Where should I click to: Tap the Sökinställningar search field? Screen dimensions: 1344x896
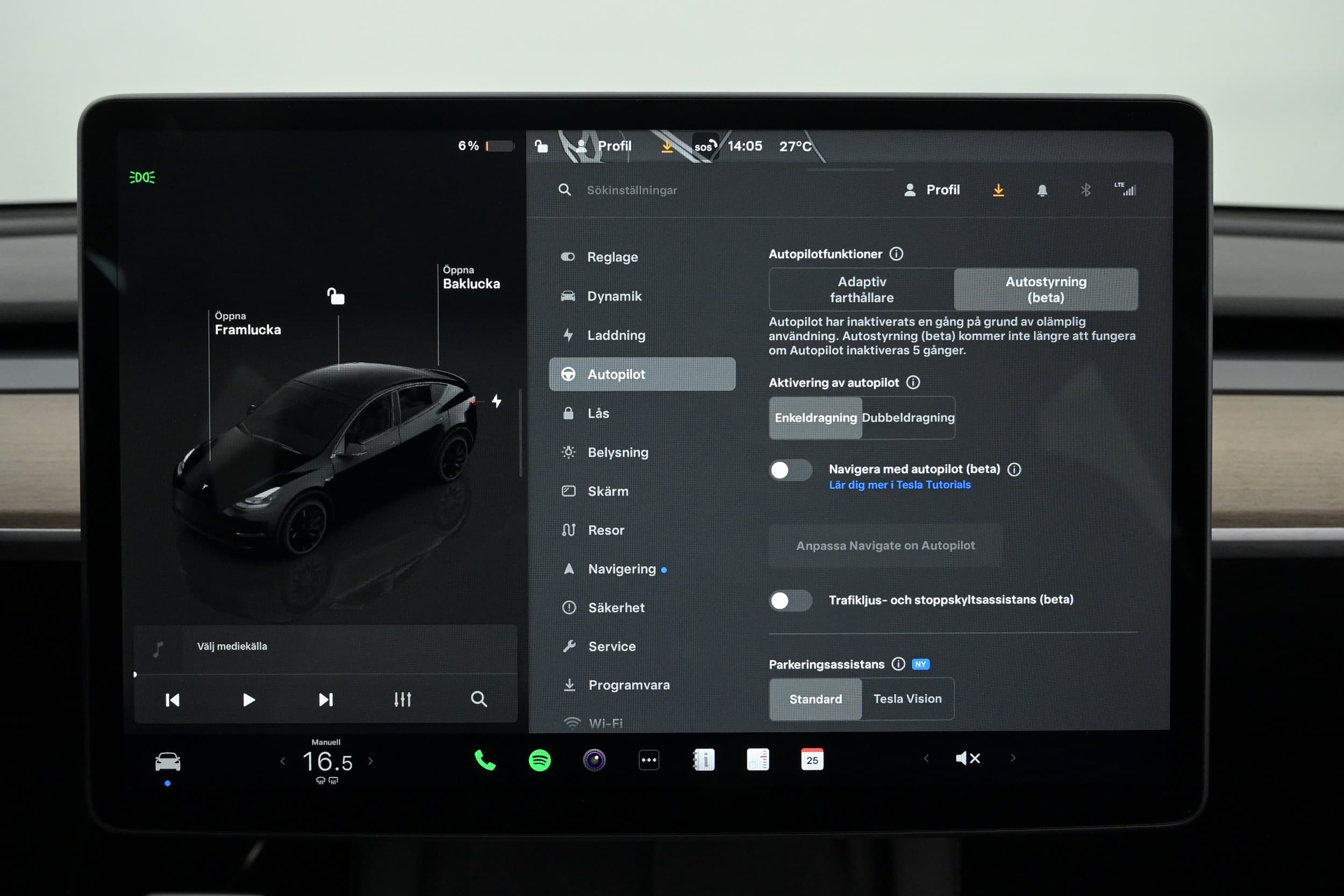tap(632, 190)
